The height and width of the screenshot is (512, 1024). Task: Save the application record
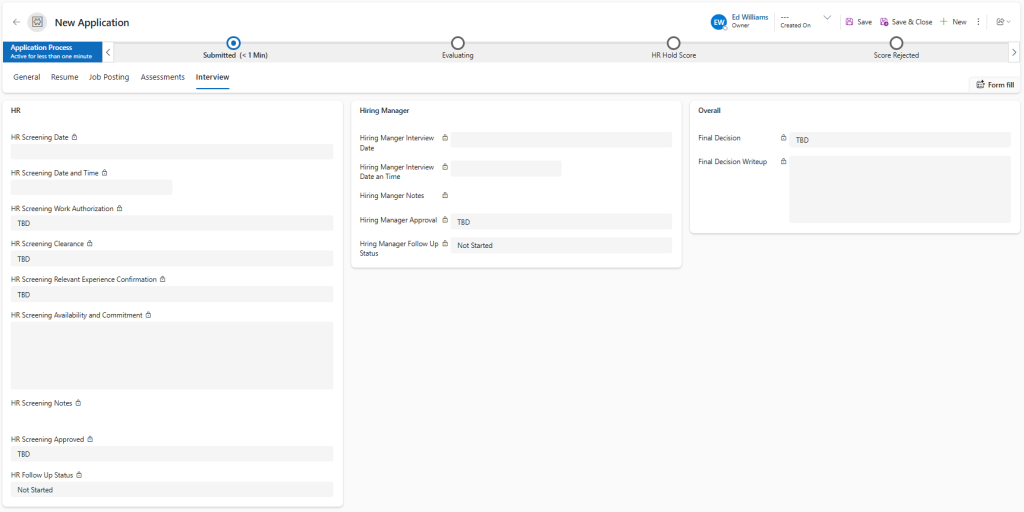[858, 22]
